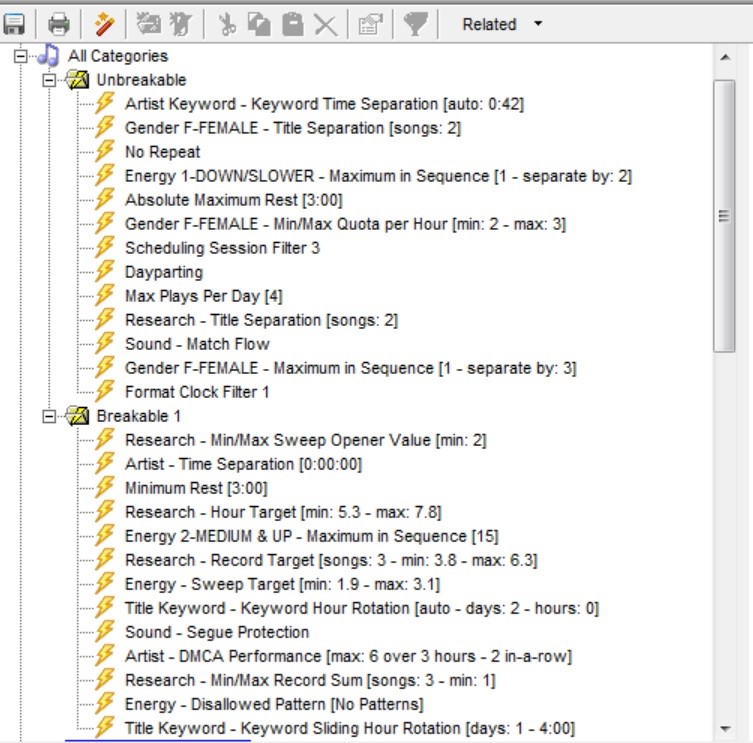Select the Max Plays Per Day rule

point(205,296)
